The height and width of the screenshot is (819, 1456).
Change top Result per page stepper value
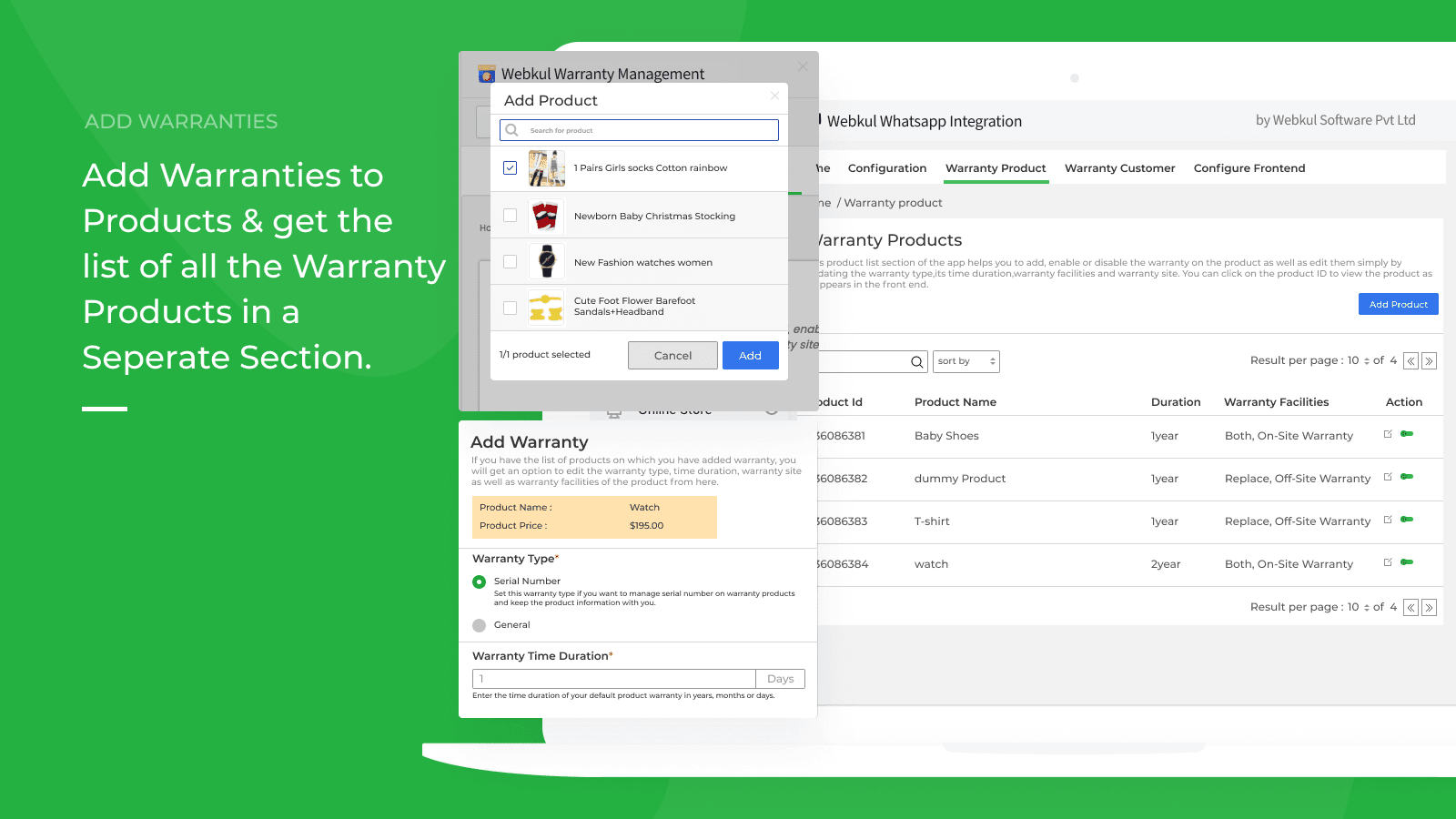1366,361
